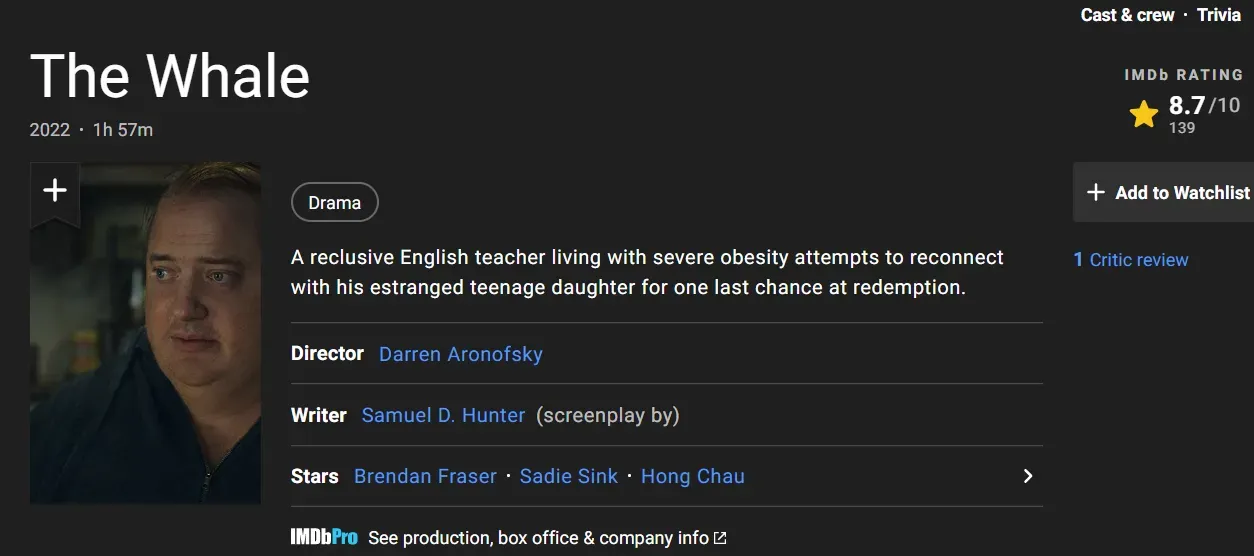
Task: Click the 2022 release year link
Action: [50, 130]
